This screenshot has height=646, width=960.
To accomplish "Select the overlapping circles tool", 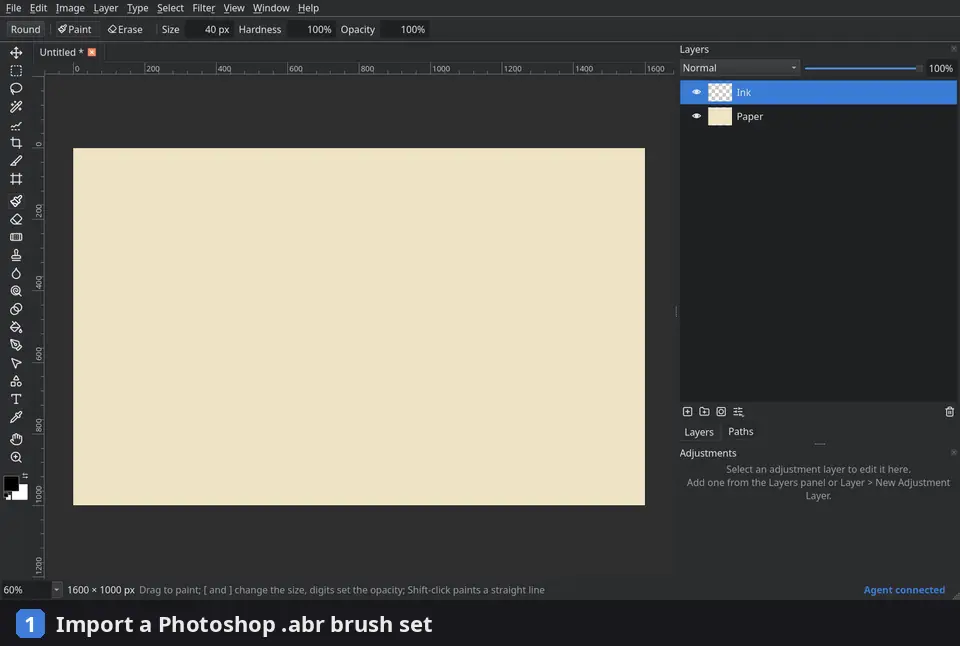I will (16, 309).
